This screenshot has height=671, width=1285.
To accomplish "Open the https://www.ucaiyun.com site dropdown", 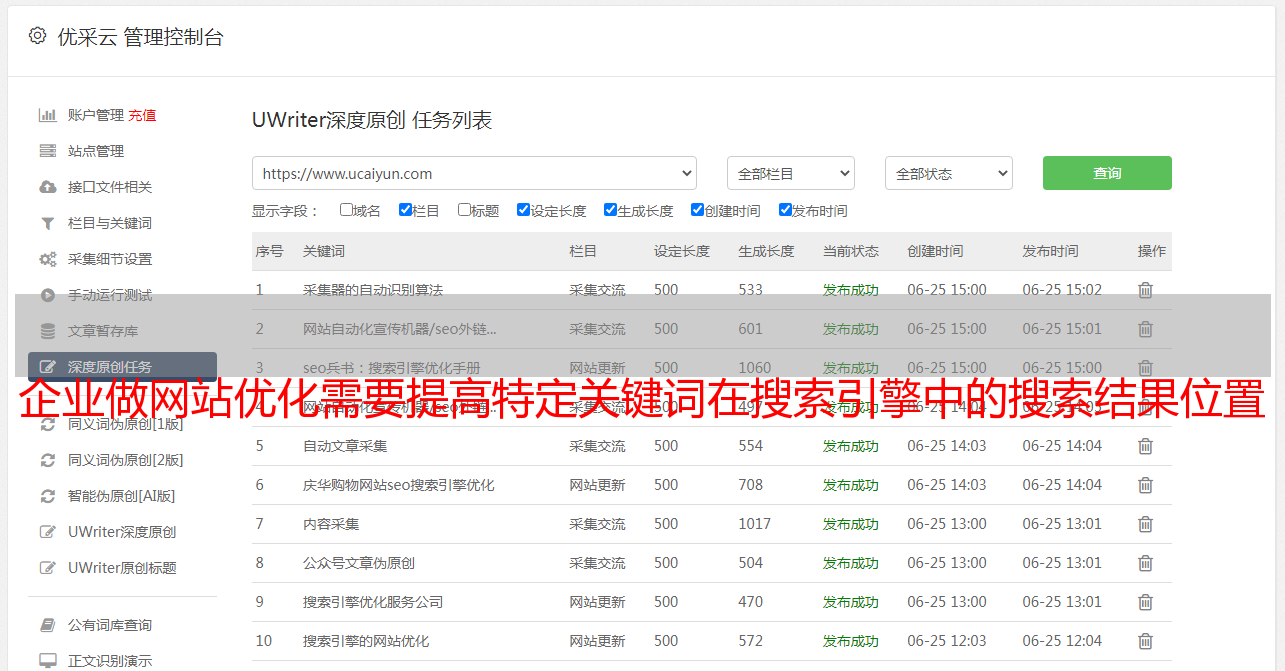I will click(474, 173).
